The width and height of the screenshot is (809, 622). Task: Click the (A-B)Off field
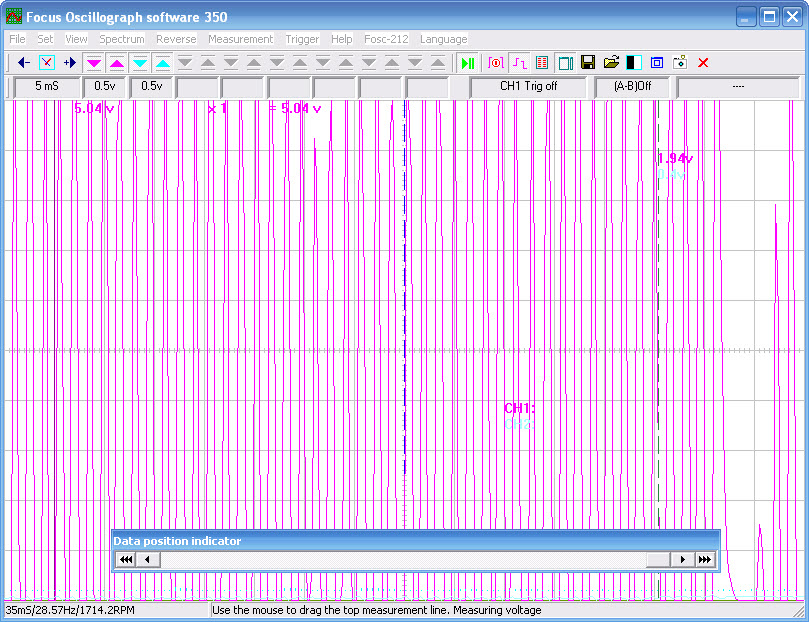pyautogui.click(x=632, y=87)
